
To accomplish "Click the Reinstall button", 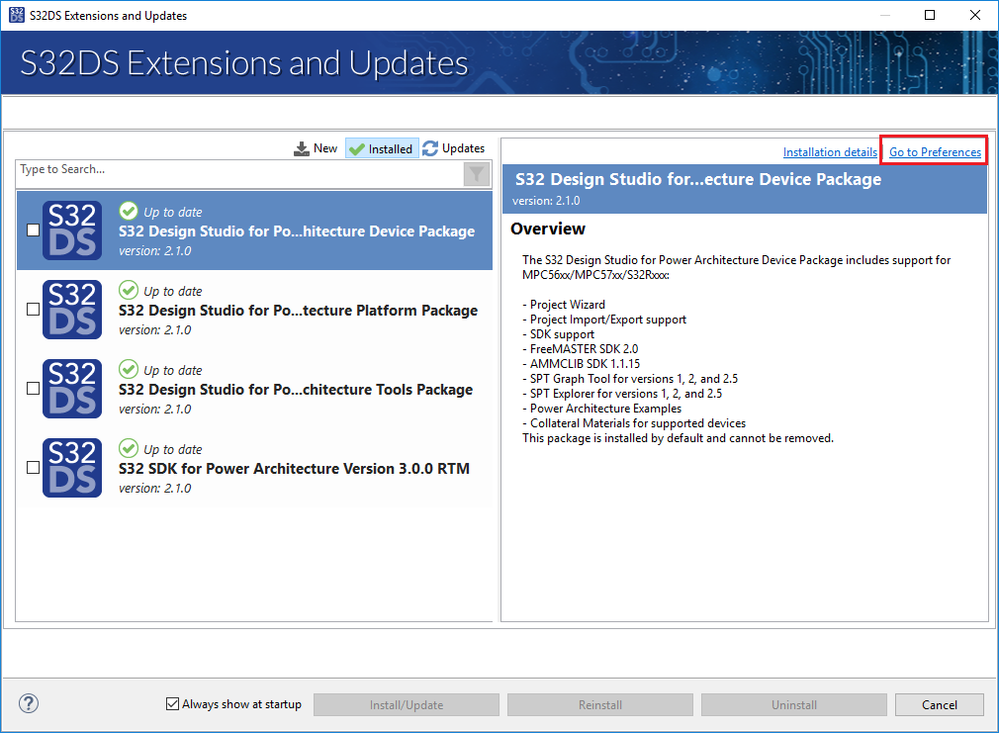I will [600, 705].
